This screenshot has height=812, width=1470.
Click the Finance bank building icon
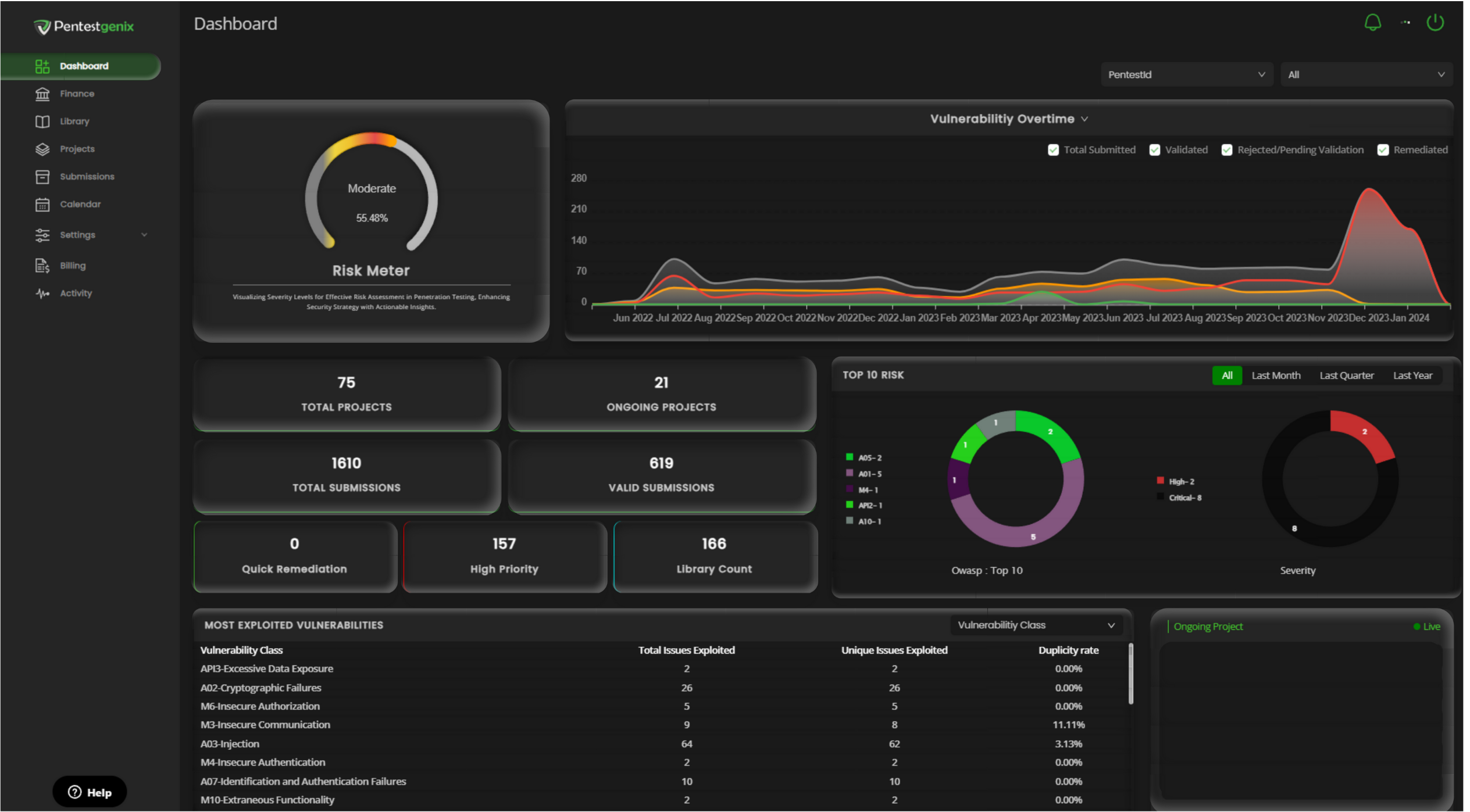(x=42, y=94)
